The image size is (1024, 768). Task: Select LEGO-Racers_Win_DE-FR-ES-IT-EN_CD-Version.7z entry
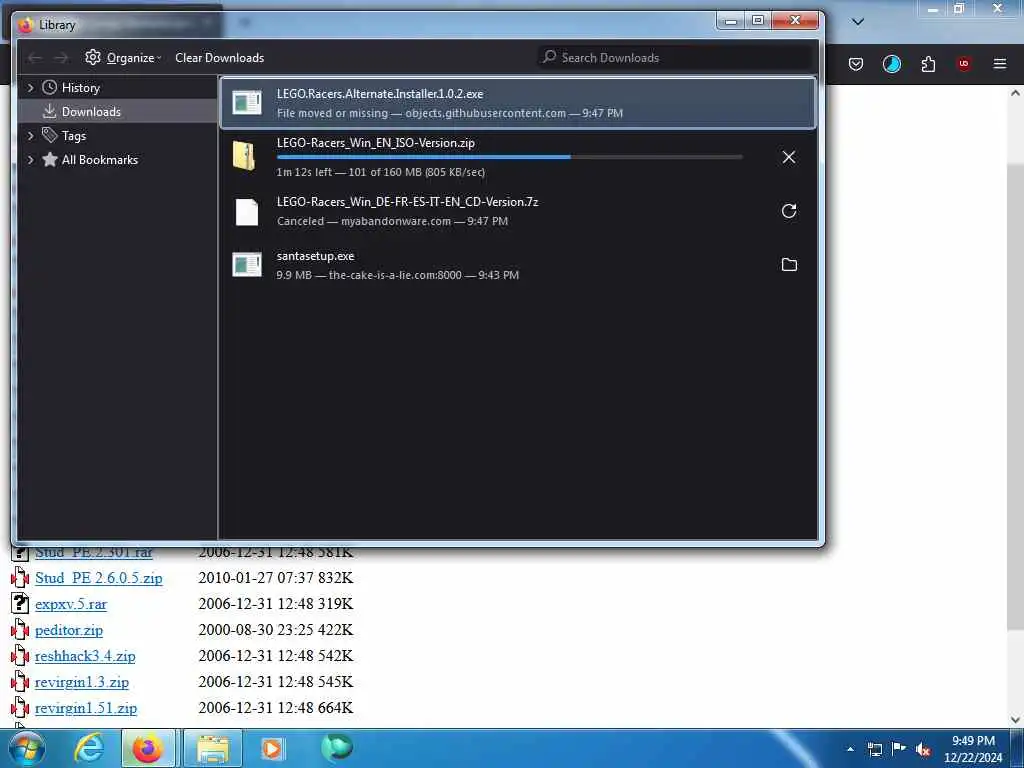(518, 211)
